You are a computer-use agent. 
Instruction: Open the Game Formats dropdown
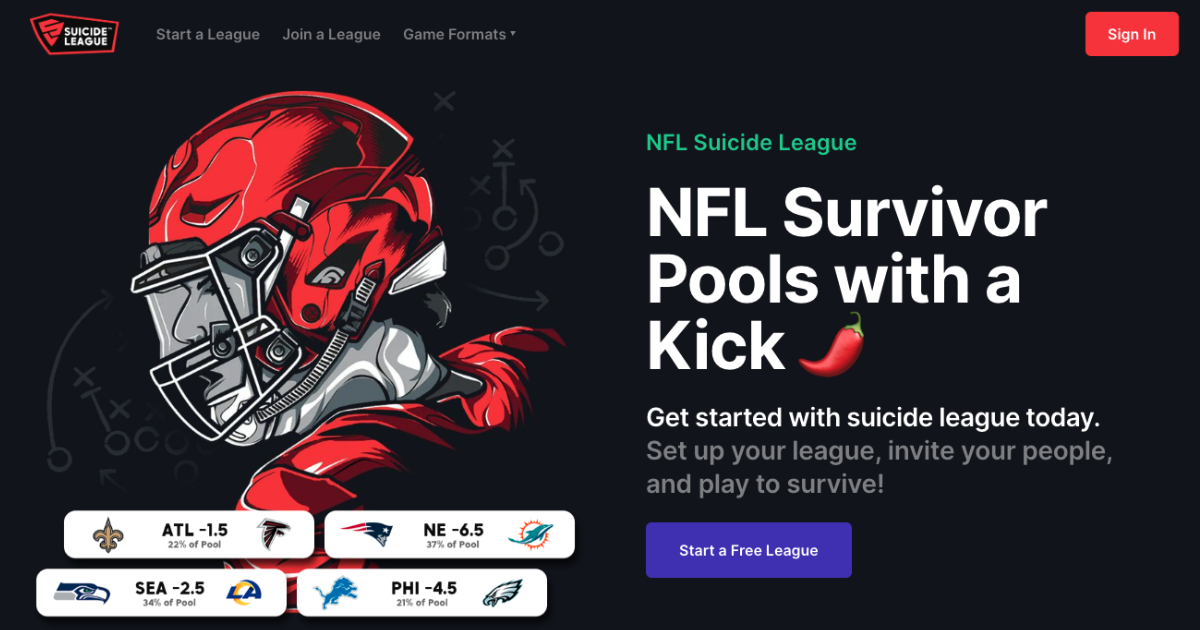point(454,33)
